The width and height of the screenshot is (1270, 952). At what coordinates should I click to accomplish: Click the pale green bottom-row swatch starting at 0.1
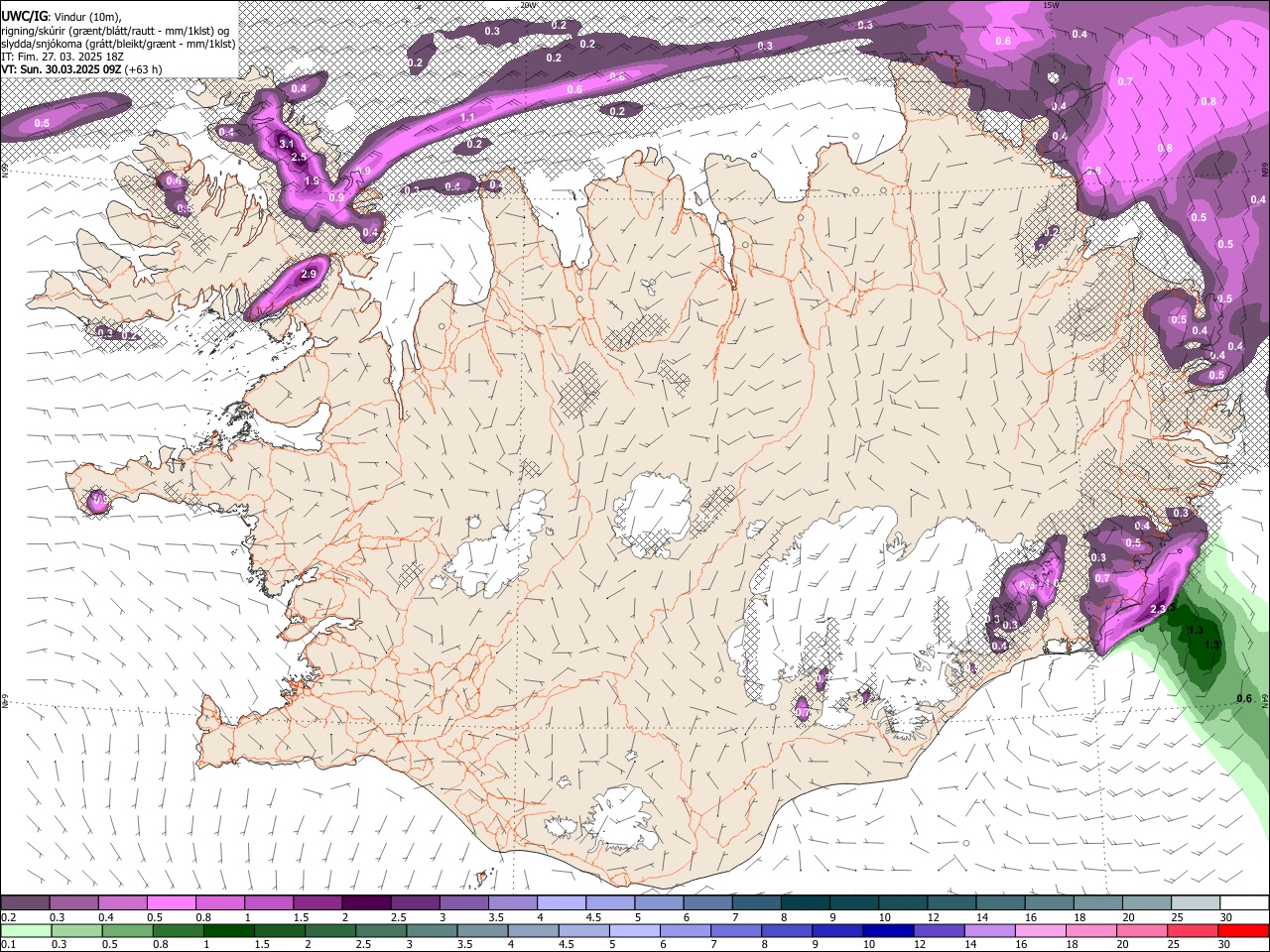point(26,930)
